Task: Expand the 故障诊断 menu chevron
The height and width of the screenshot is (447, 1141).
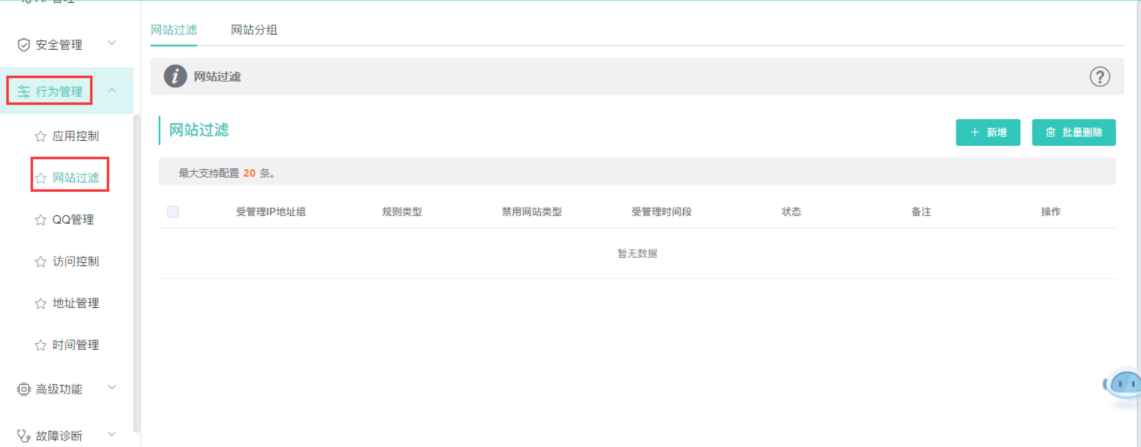Action: coord(112,434)
